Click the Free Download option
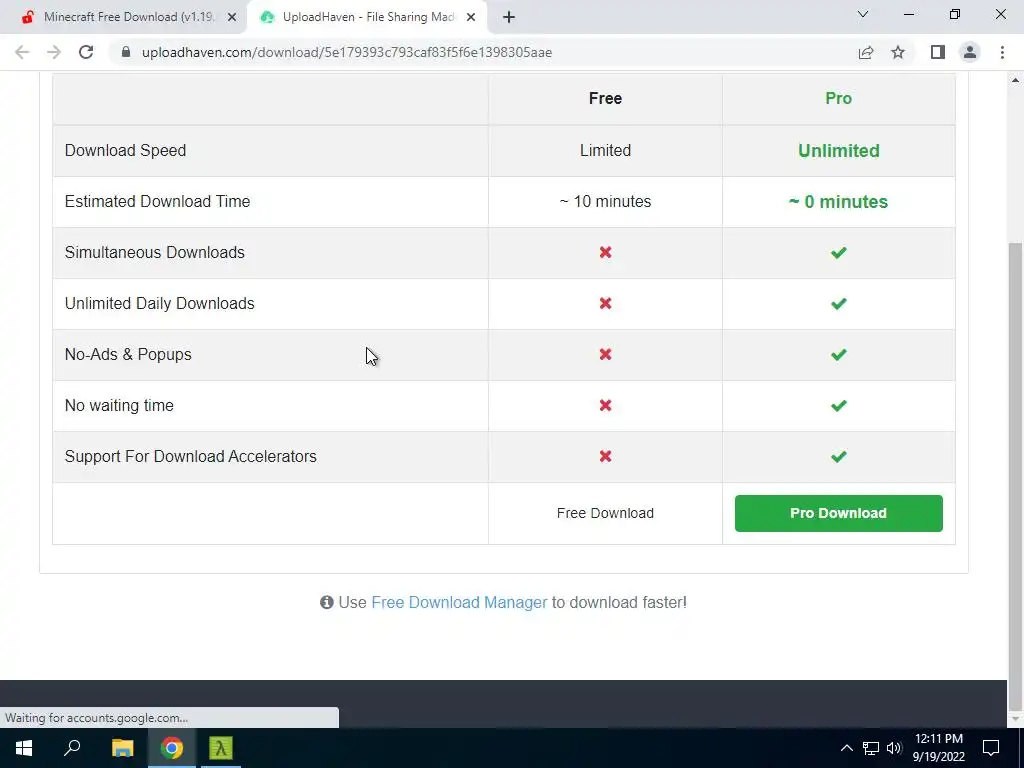The height and width of the screenshot is (768, 1024). (605, 513)
